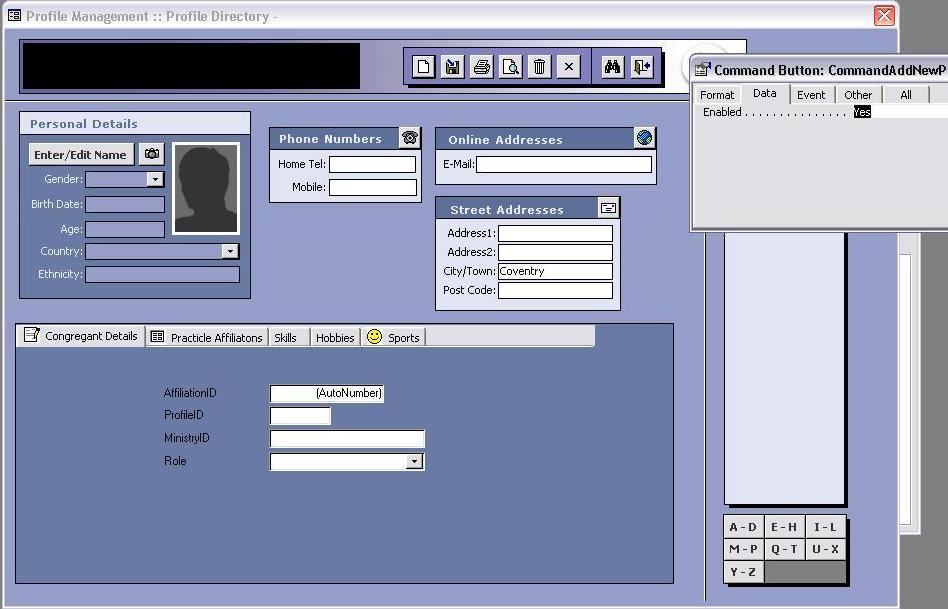Screen dimensions: 948x609
Task: Click the printer icon in toolbar
Action: 482,67
